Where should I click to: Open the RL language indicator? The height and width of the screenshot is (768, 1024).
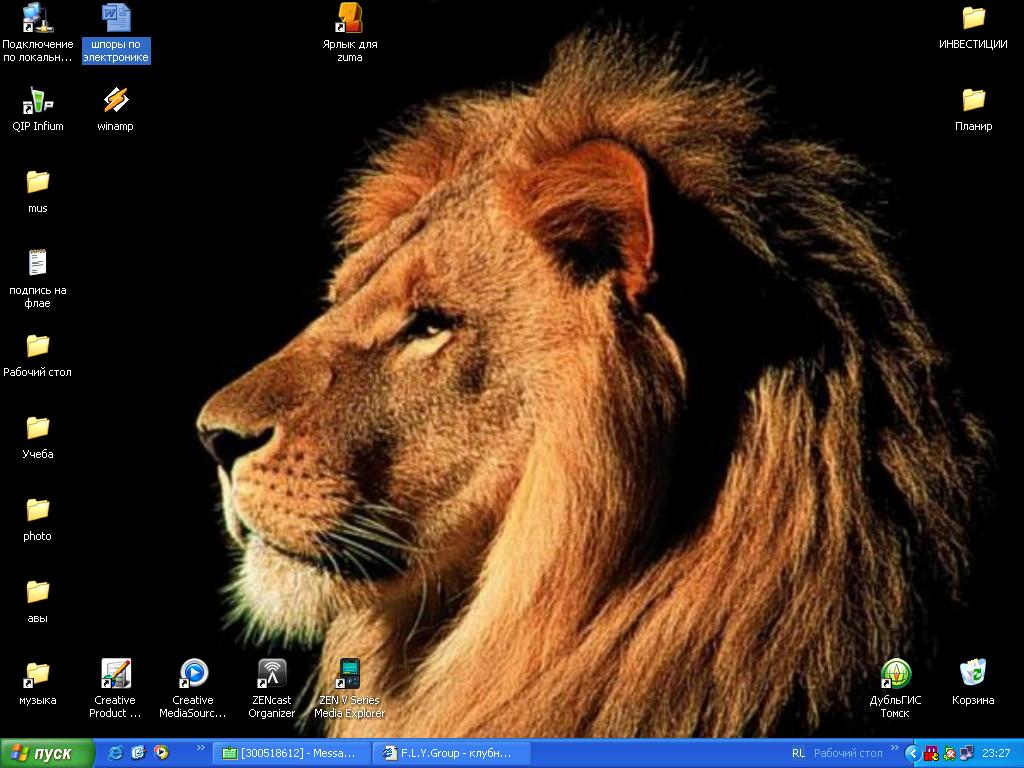(798, 754)
